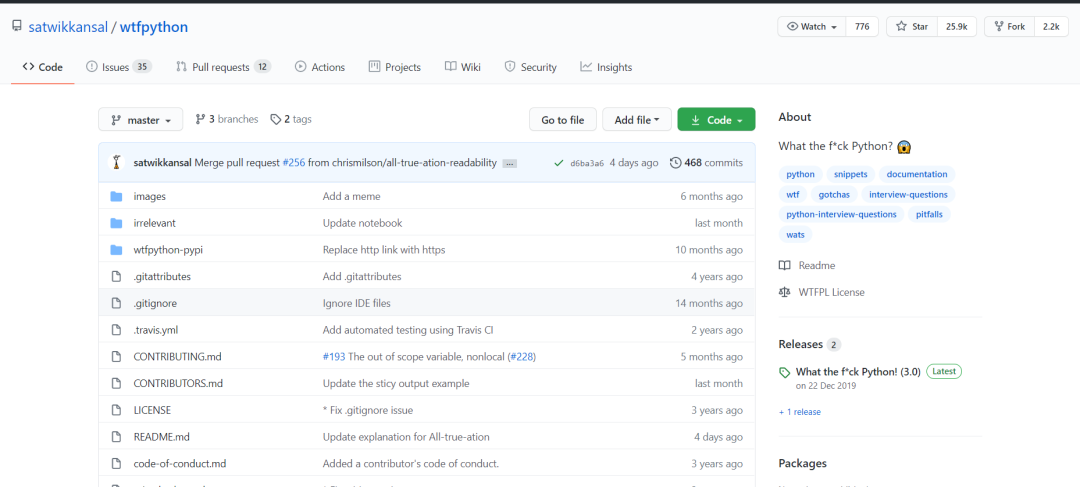Screen dimensions: 1080x487
Task: Open the Watch notifications dropdown
Action: pos(812,27)
